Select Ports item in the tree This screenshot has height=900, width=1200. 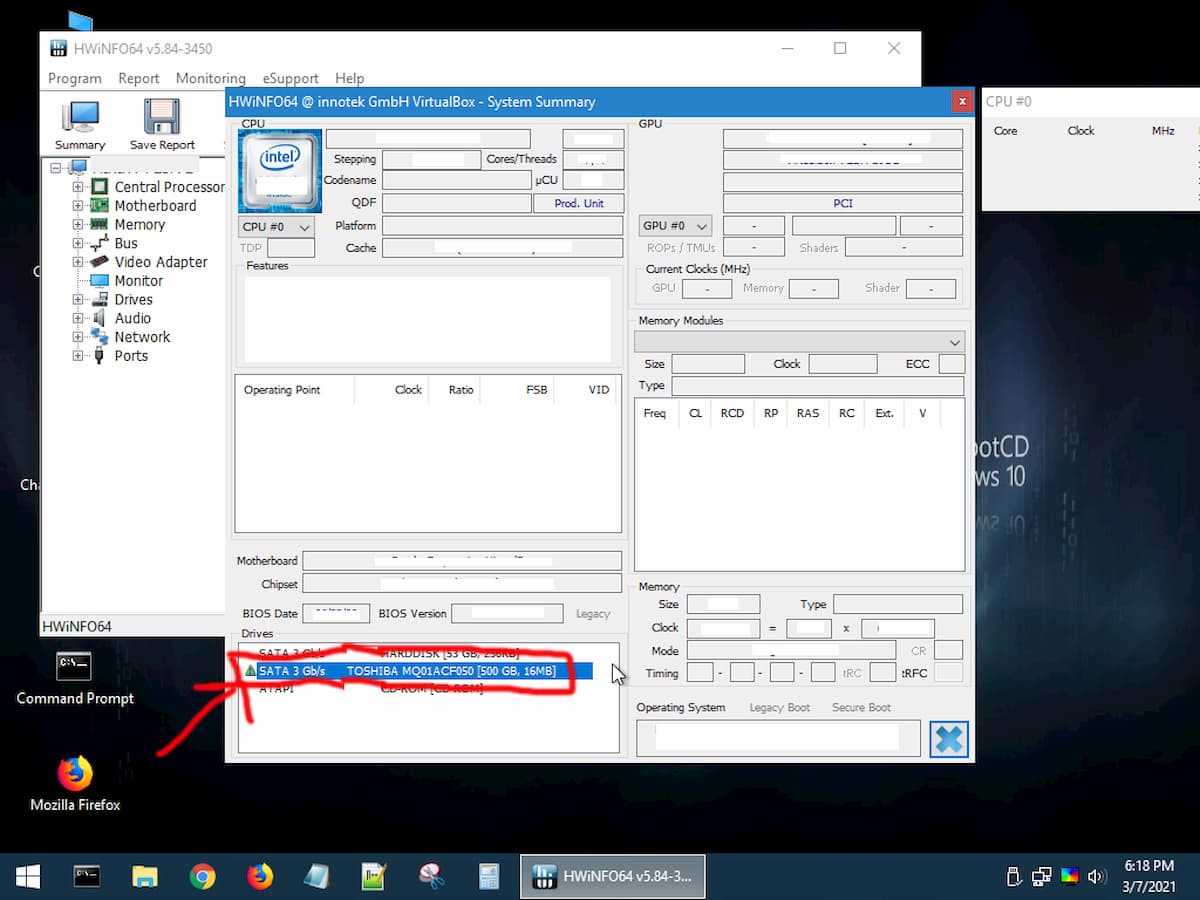(x=131, y=356)
